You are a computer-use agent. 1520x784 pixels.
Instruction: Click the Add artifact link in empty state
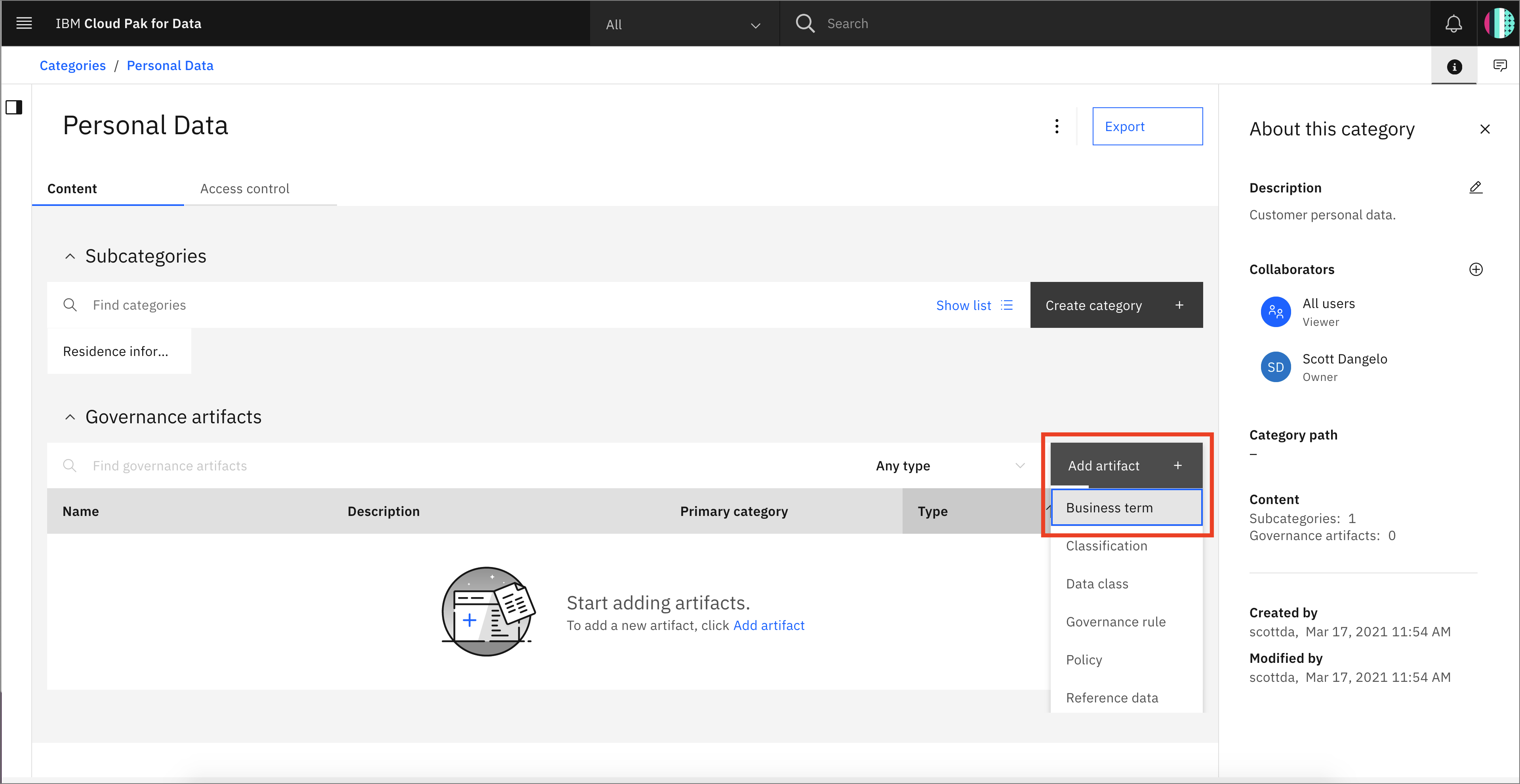(770, 625)
